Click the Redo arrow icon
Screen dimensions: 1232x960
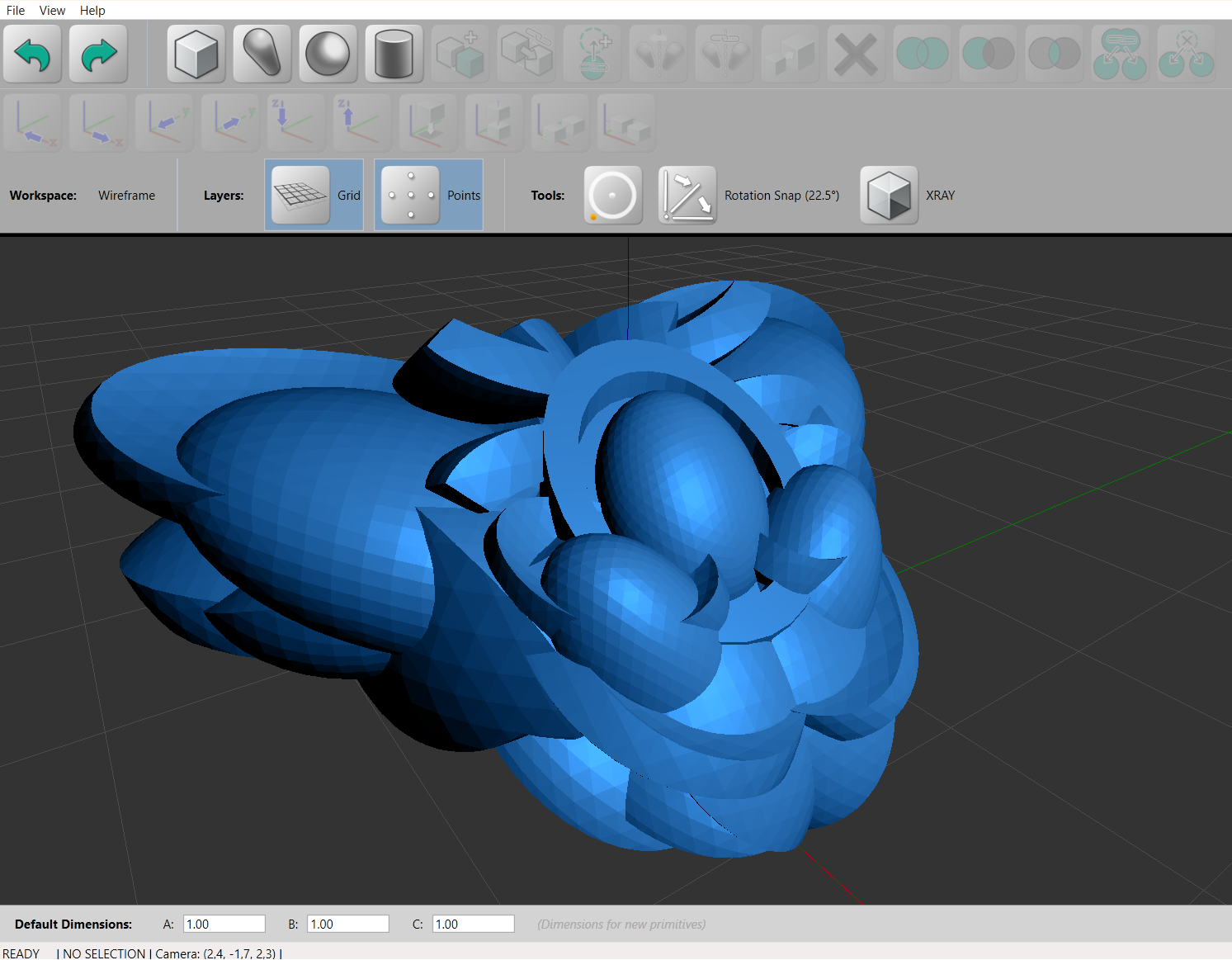point(98,53)
